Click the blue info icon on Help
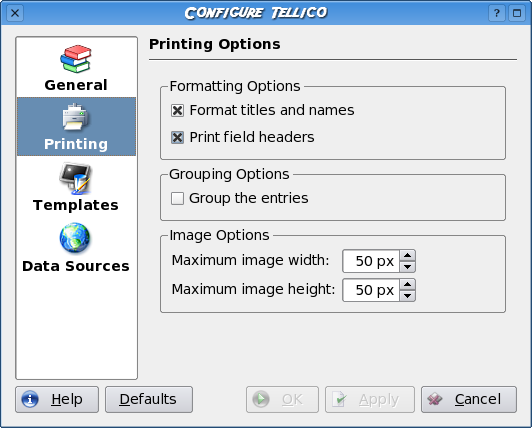Image resolution: width=532 pixels, height=428 pixels. pyautogui.click(x=30, y=399)
